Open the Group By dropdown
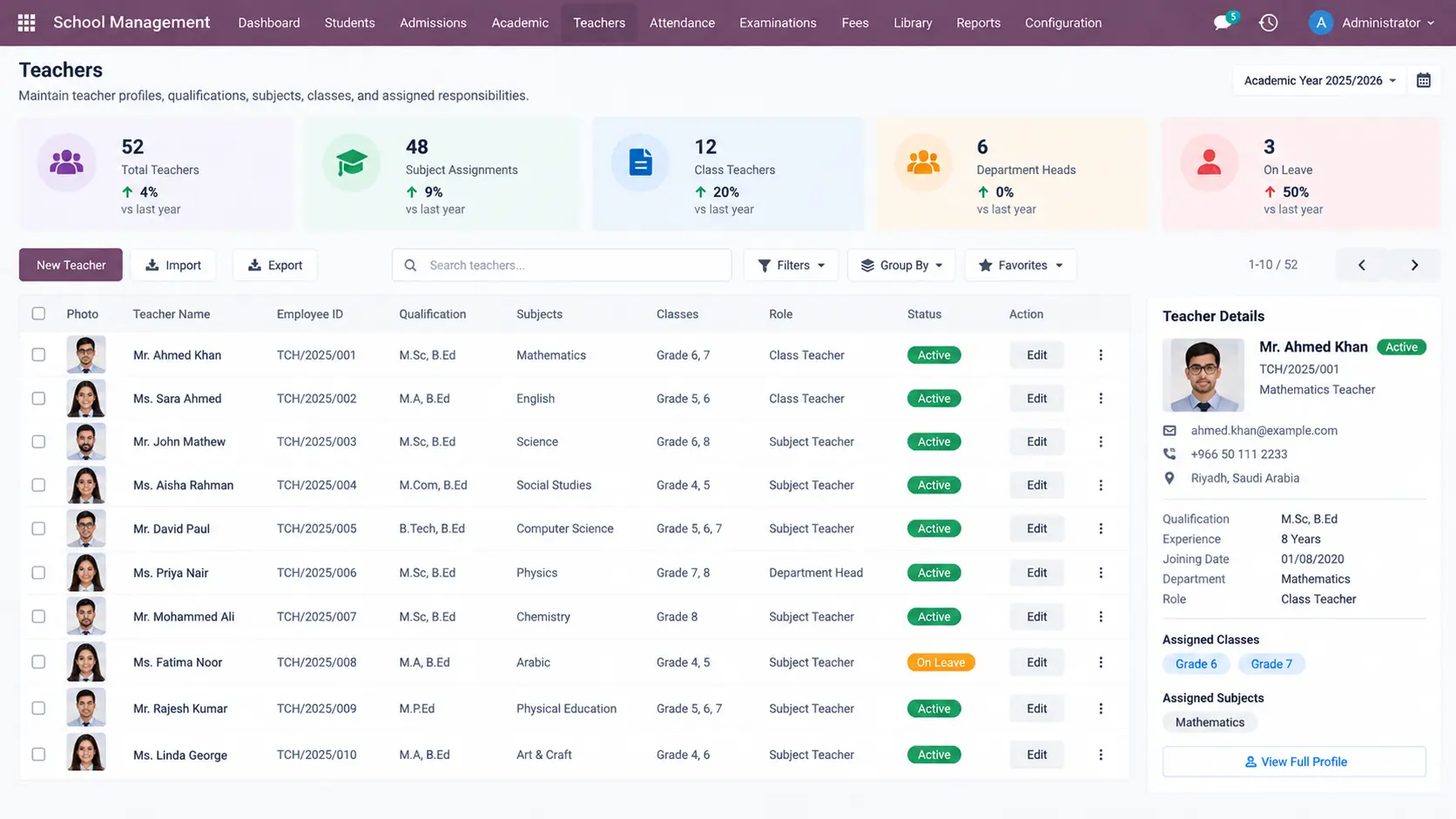The height and width of the screenshot is (819, 1456). [x=901, y=265]
